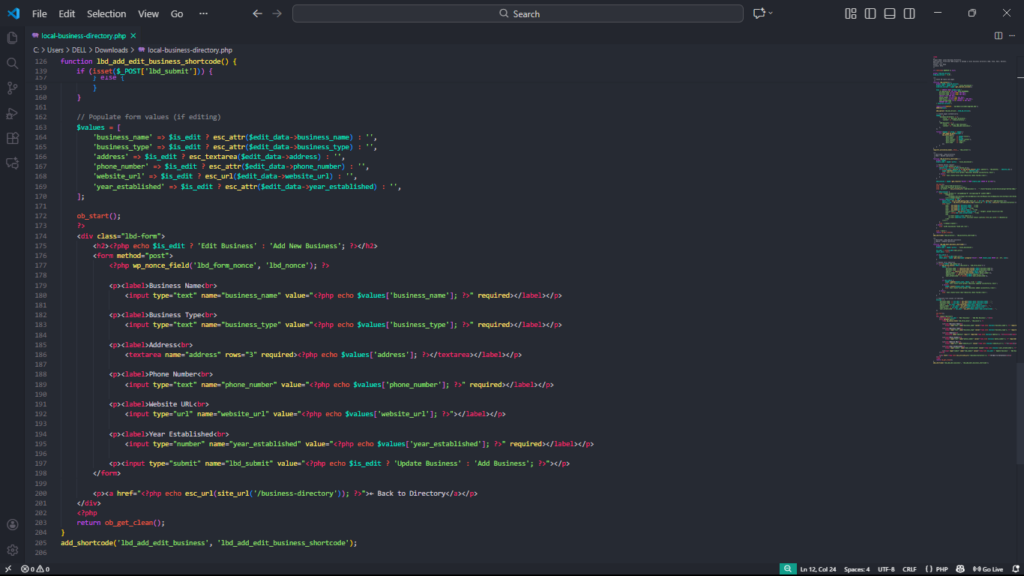1024x576 pixels.
Task: Open the Search view in activity bar
Action: tap(13, 63)
